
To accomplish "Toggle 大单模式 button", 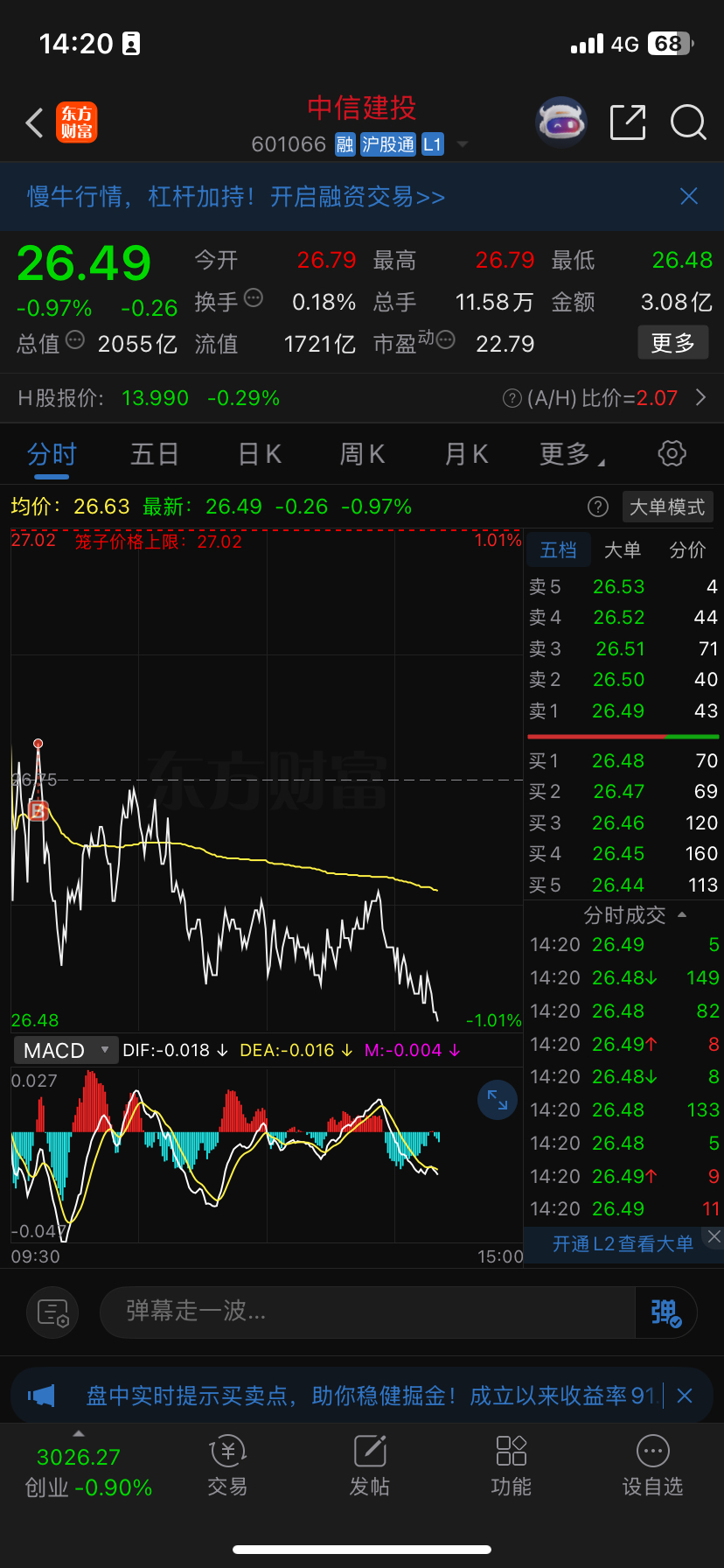I will (x=667, y=507).
